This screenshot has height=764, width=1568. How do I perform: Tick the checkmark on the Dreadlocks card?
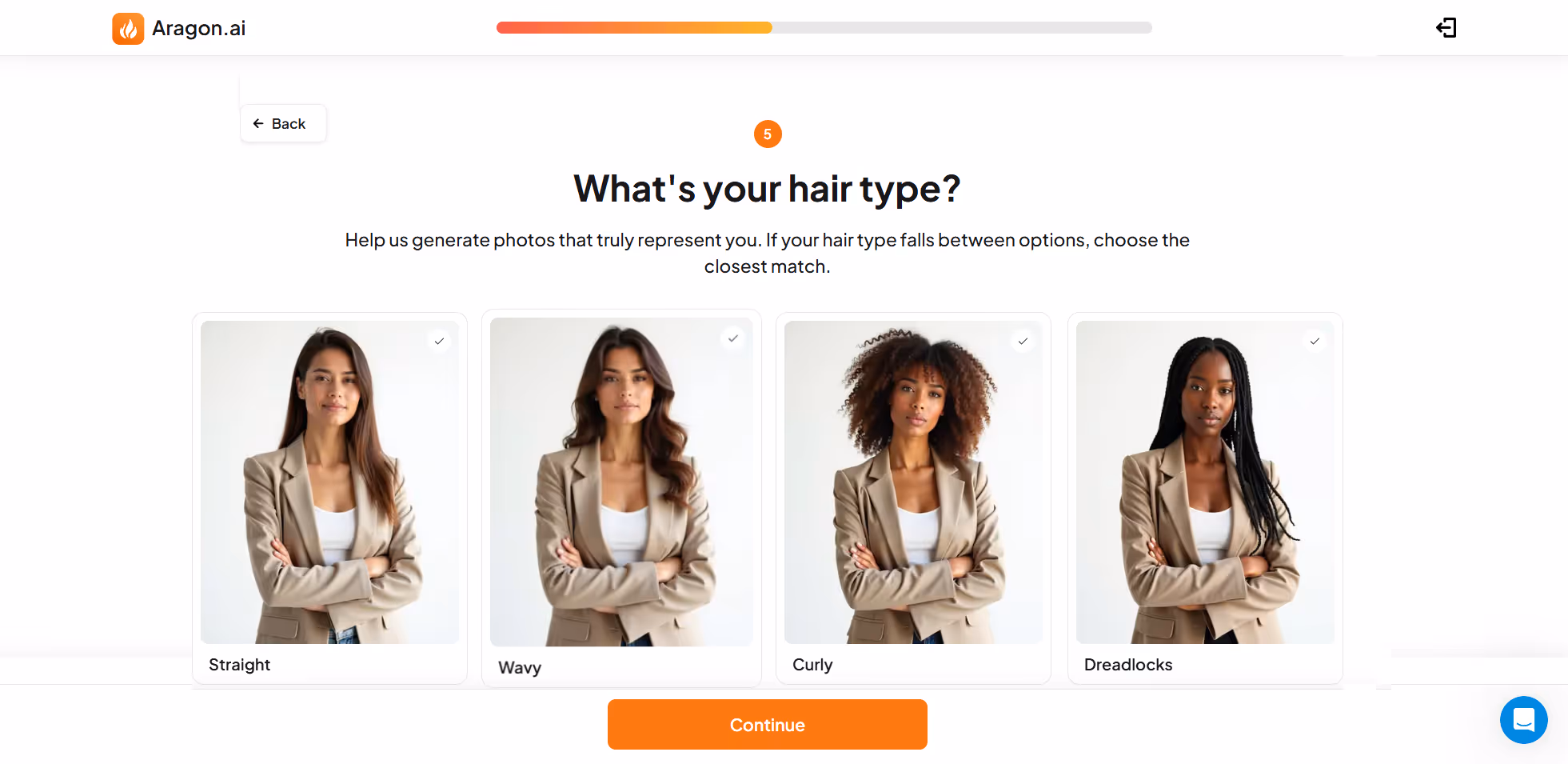(x=1315, y=342)
